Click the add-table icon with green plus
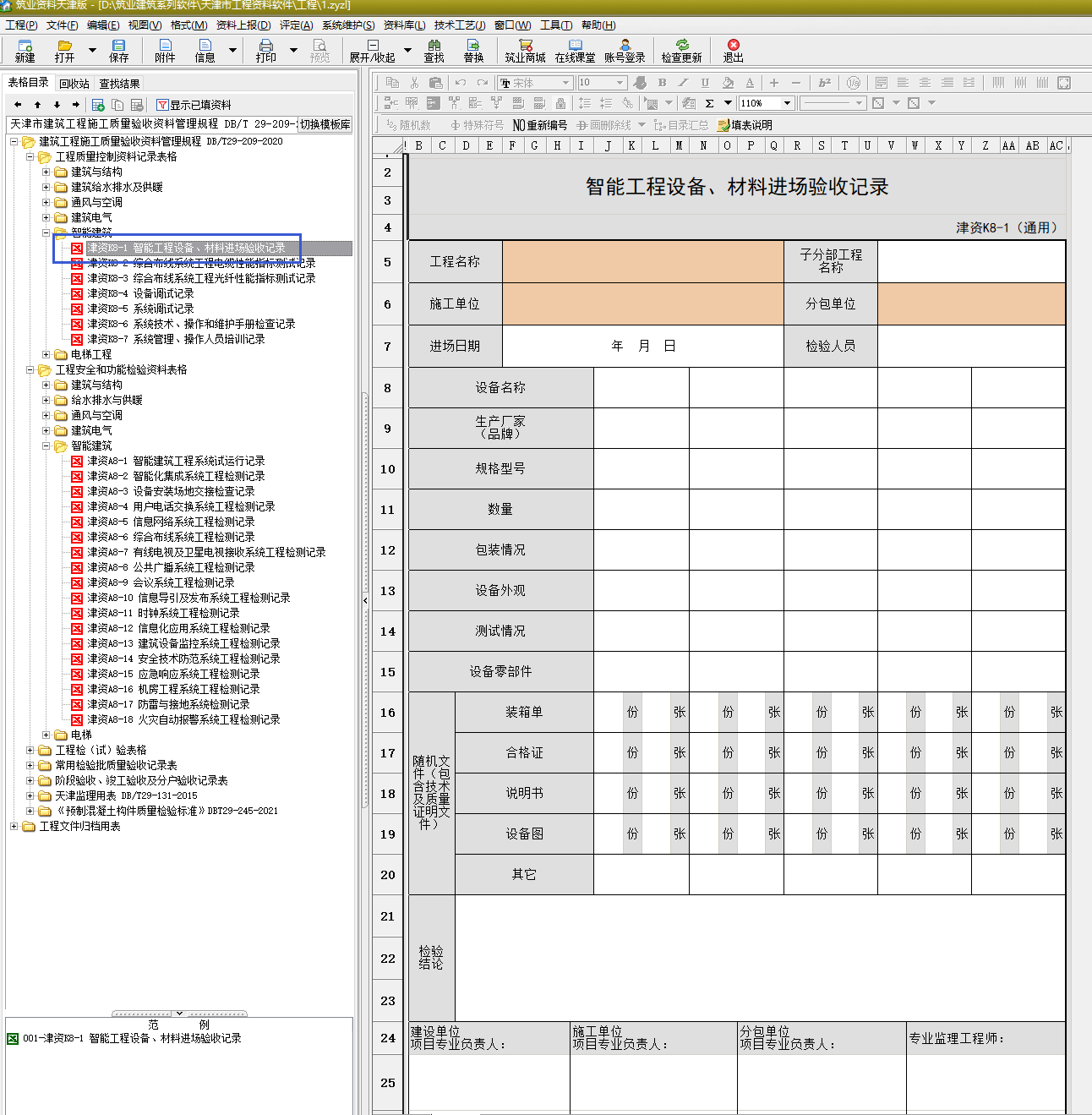Viewport: 1092px width, 1115px height. tap(98, 105)
